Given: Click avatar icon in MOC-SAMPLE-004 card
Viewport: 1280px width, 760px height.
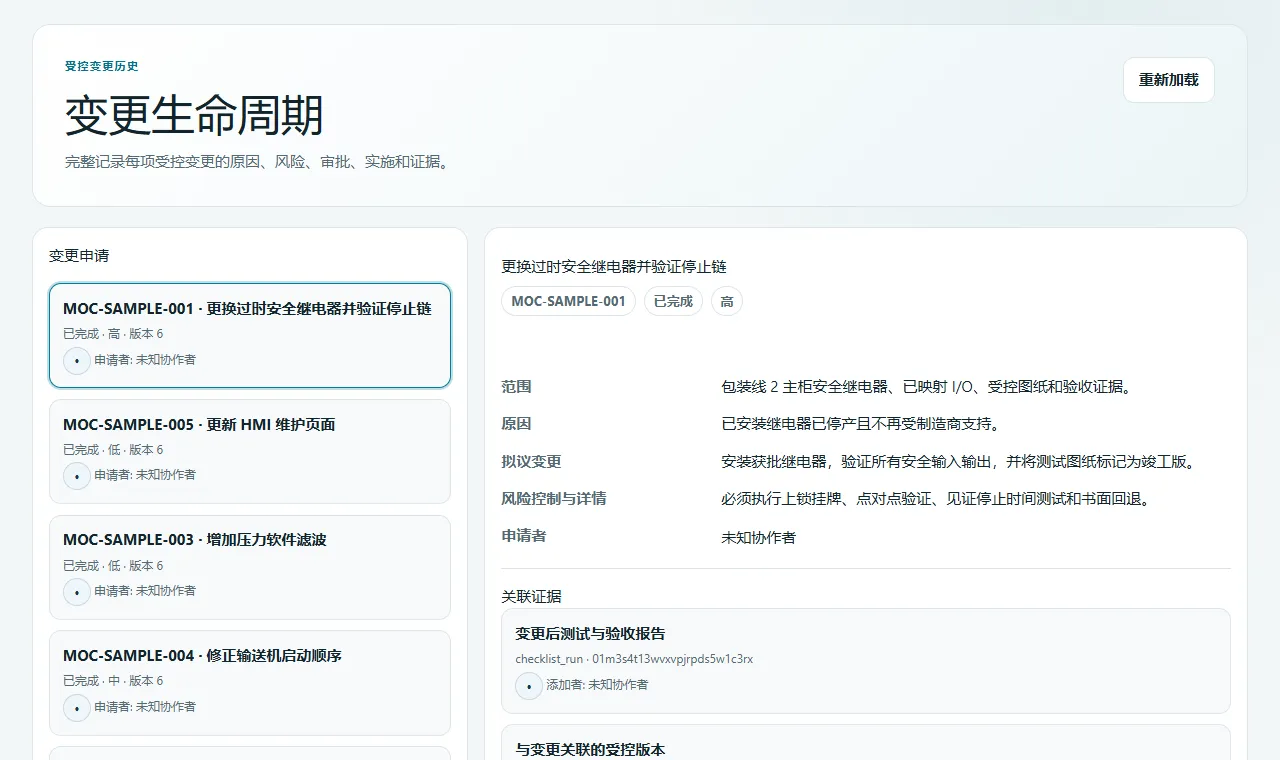Looking at the screenshot, I should tap(77, 707).
